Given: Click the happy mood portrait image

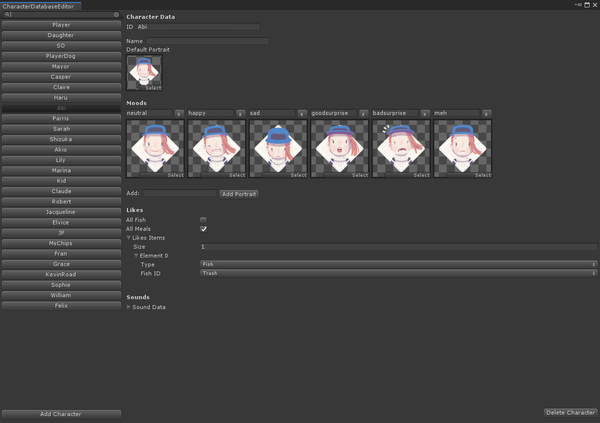Looking at the screenshot, I should 217,149.
